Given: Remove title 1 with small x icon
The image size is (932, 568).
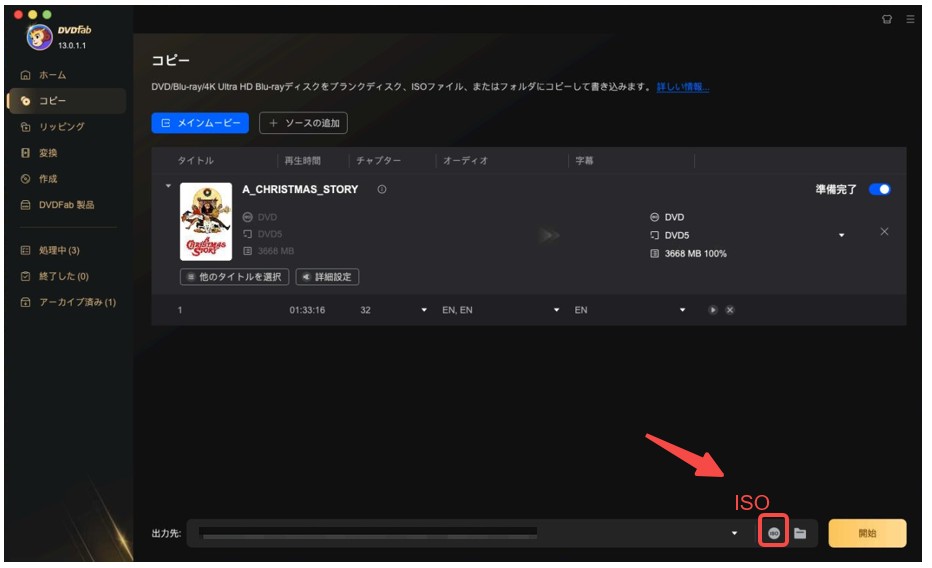Looking at the screenshot, I should [x=730, y=310].
